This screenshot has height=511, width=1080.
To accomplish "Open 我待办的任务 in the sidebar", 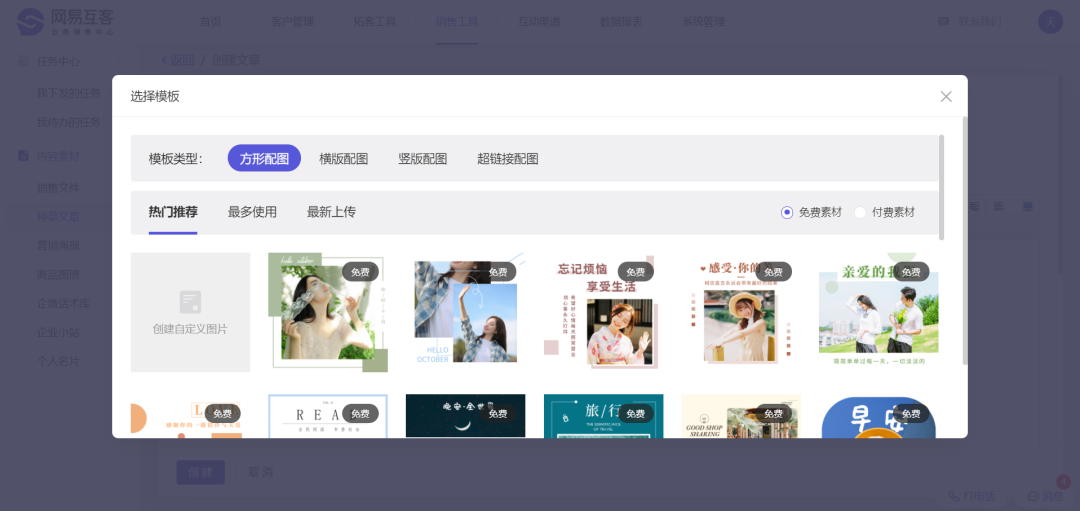I will [x=68, y=123].
